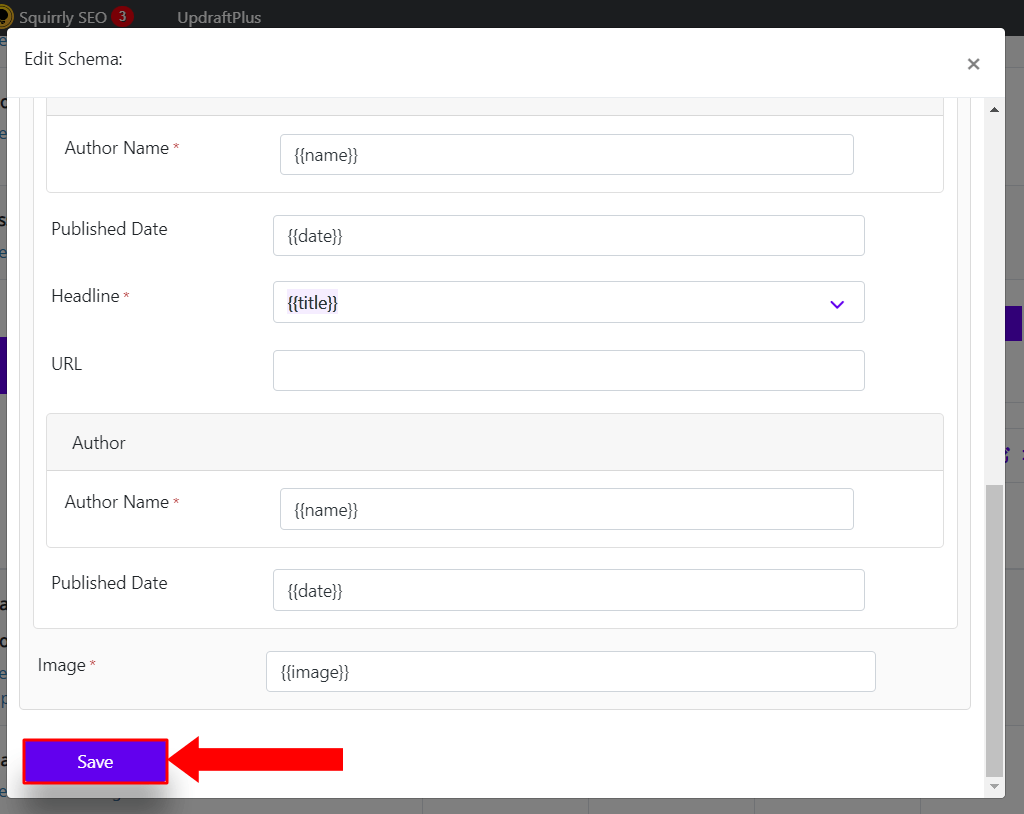Focus the empty URL input field

click(x=569, y=370)
